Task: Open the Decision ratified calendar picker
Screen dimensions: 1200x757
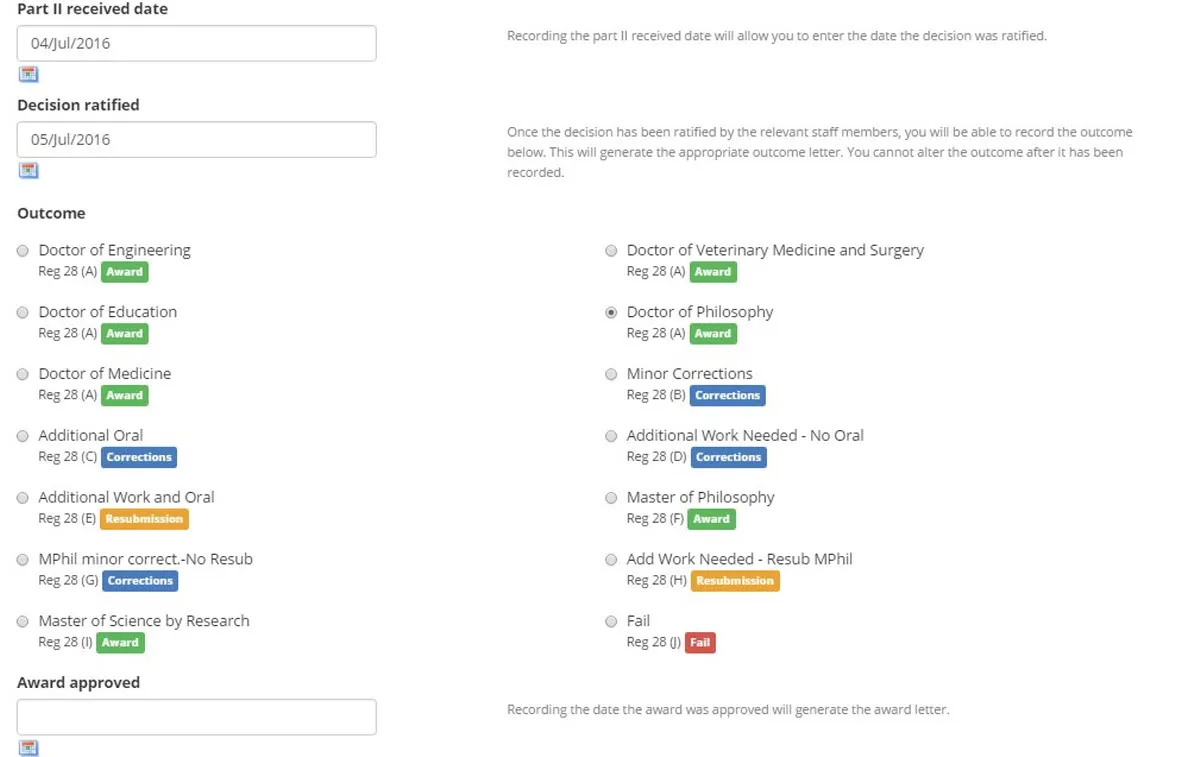Action: click(28, 170)
